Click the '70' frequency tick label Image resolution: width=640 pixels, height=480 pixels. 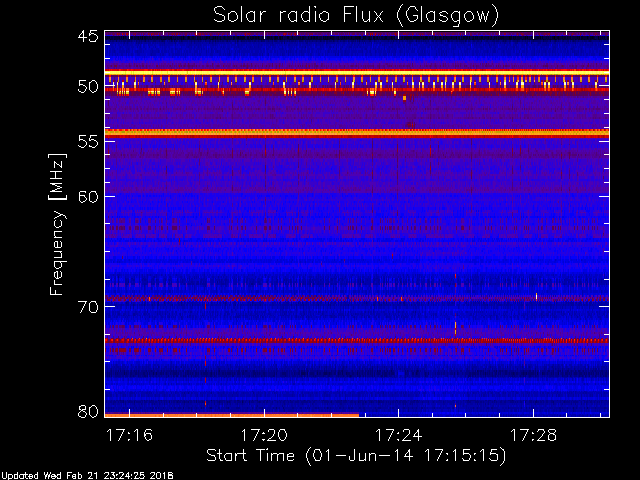pyautogui.click(x=89, y=307)
